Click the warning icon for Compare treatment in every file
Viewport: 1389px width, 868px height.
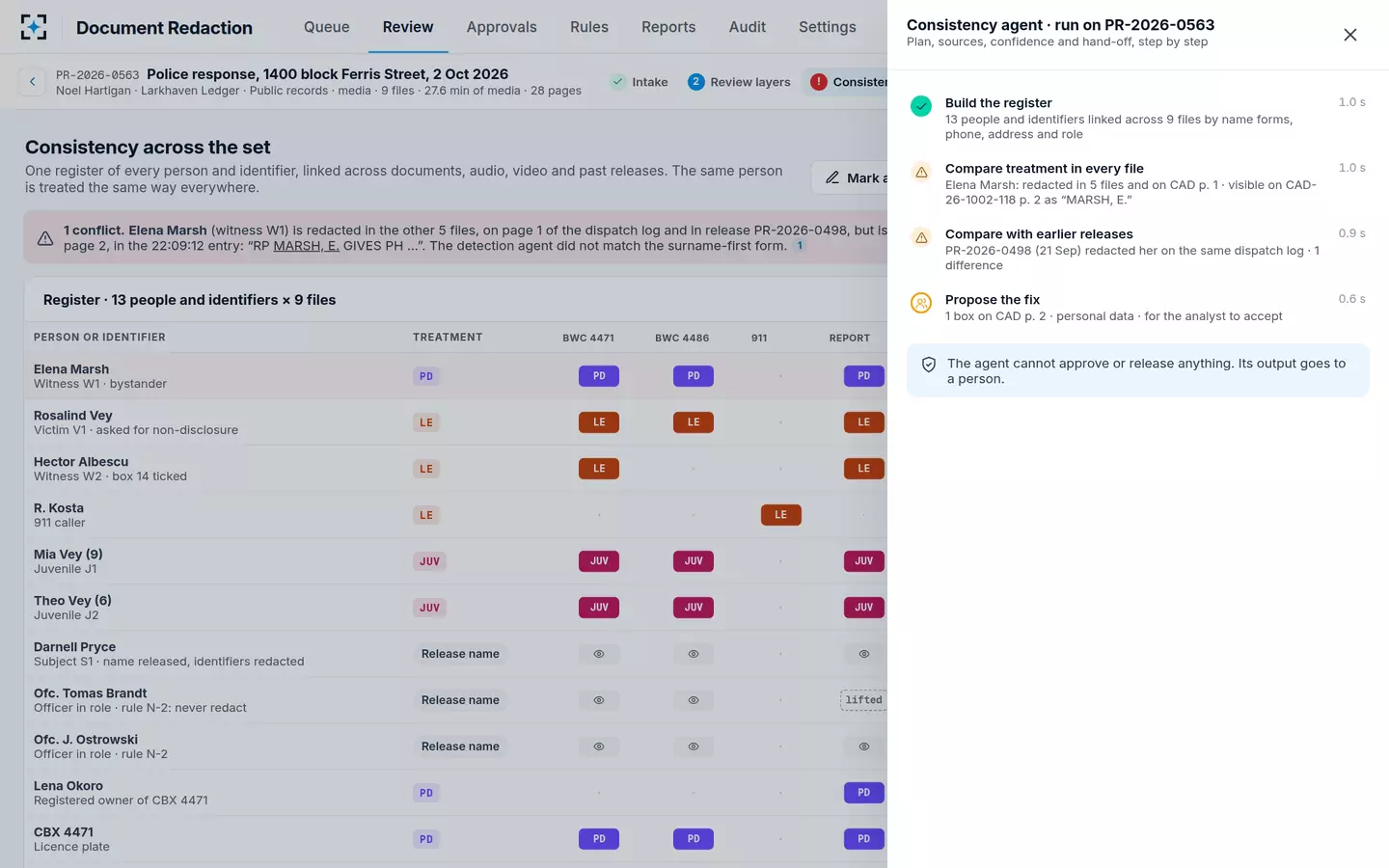(x=921, y=172)
